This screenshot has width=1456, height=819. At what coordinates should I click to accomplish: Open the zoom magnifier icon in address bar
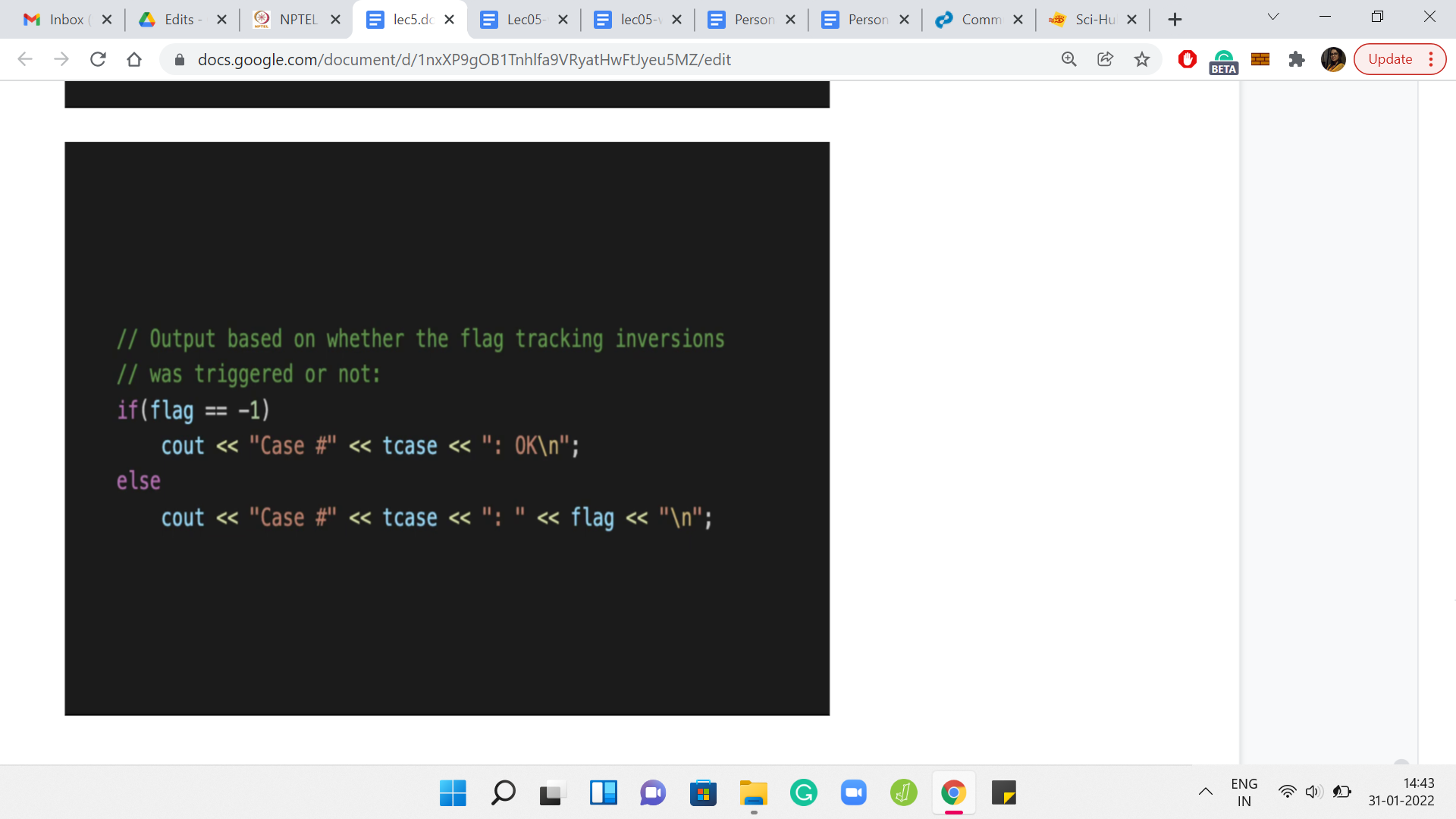pyautogui.click(x=1069, y=59)
